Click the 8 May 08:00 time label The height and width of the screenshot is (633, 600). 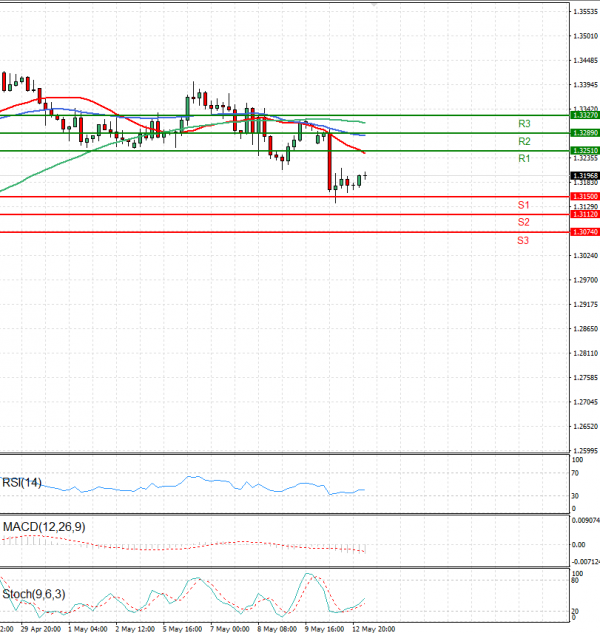(x=277, y=629)
